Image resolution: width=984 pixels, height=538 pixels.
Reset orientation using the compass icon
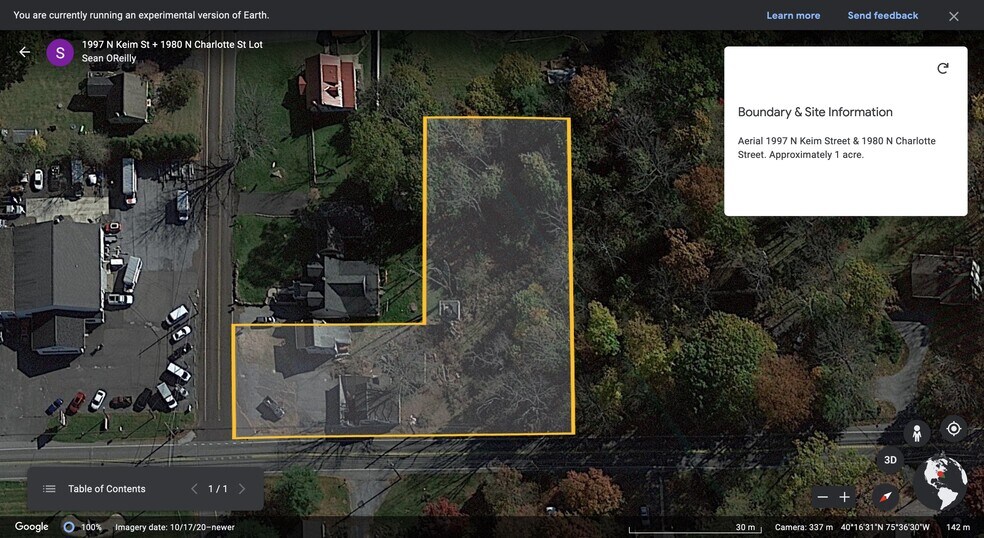tap(885, 497)
